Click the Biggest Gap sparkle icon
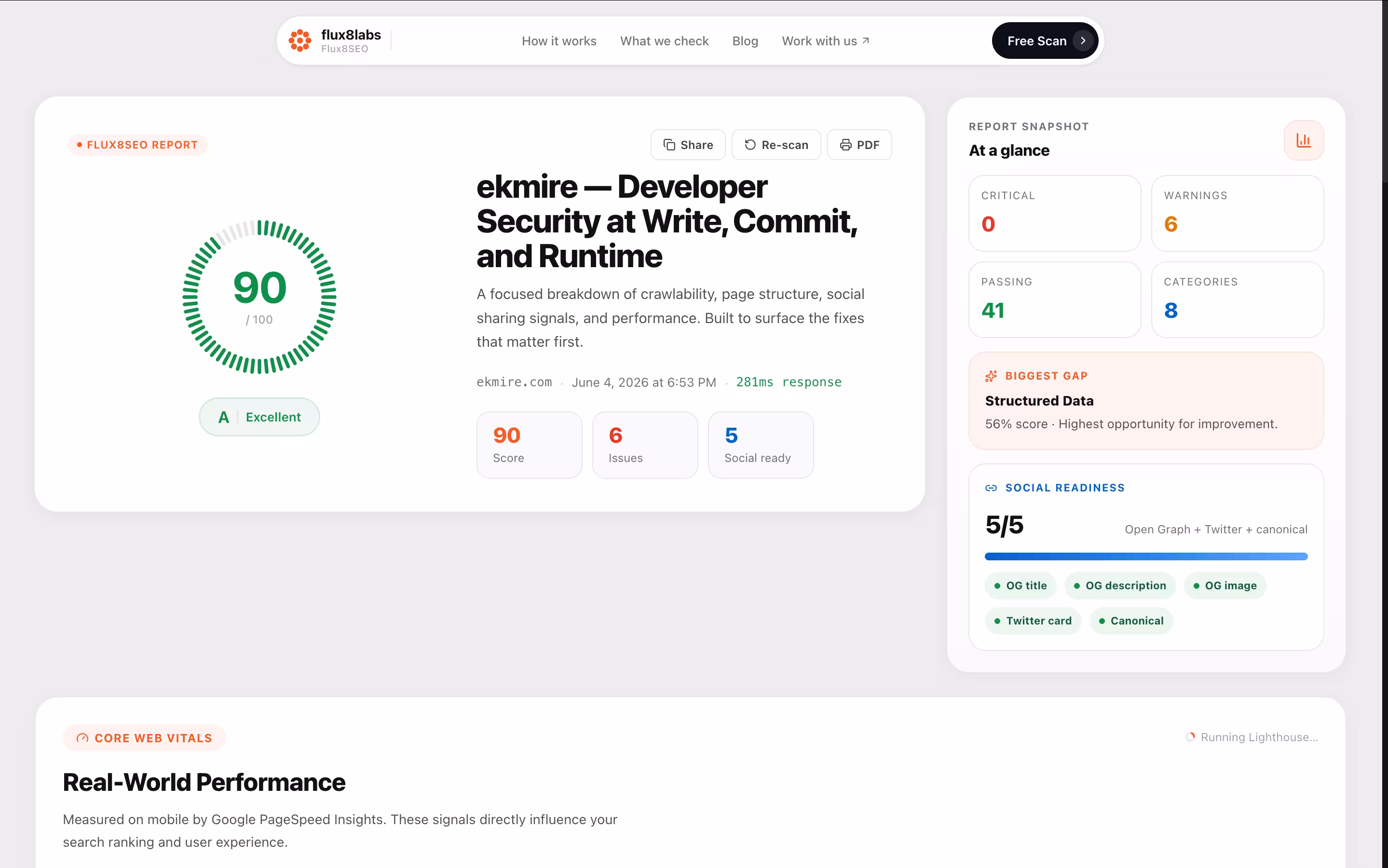The height and width of the screenshot is (868, 1388). (x=991, y=376)
